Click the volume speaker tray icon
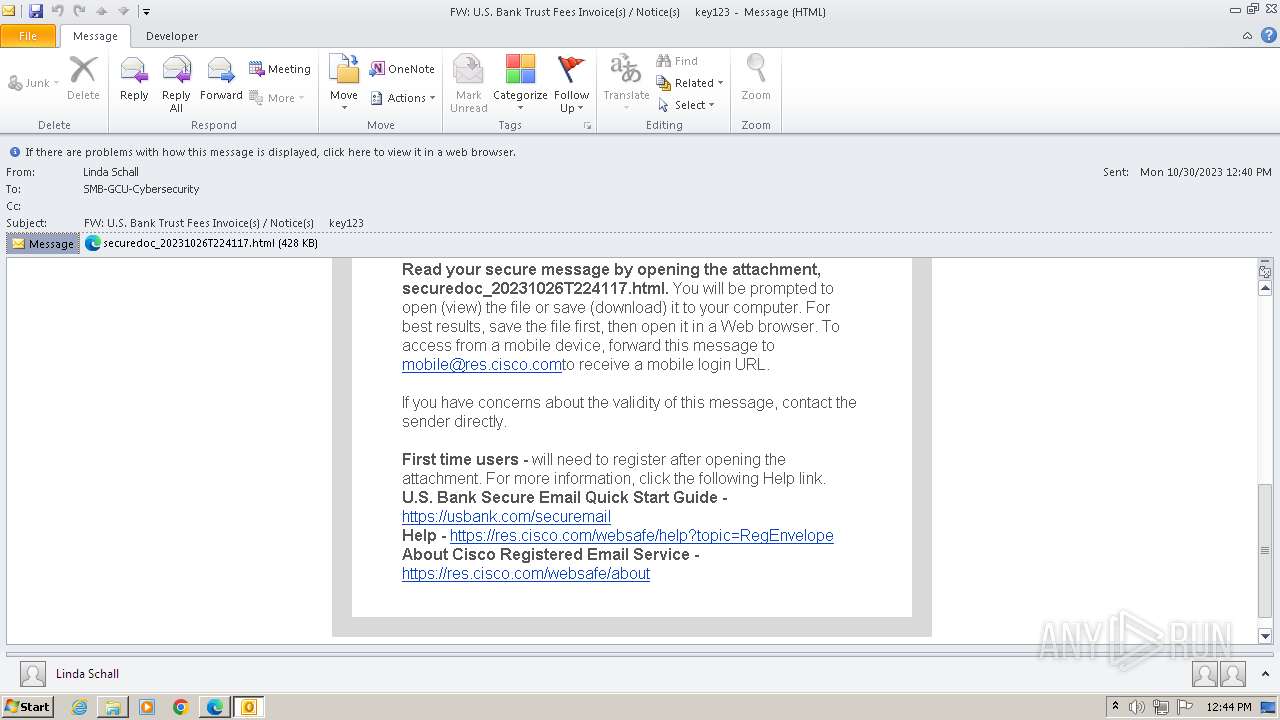This screenshot has height=720, width=1280. point(1138,707)
